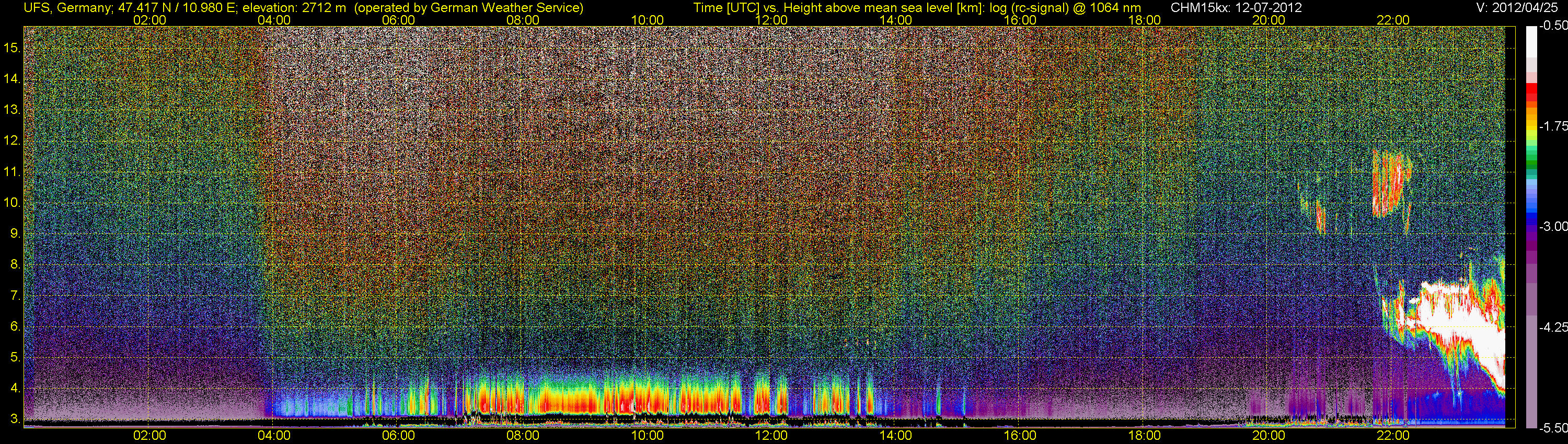The height and width of the screenshot is (444, 1568).
Task: Click '10:00' on the top time axis
Action: (x=647, y=20)
